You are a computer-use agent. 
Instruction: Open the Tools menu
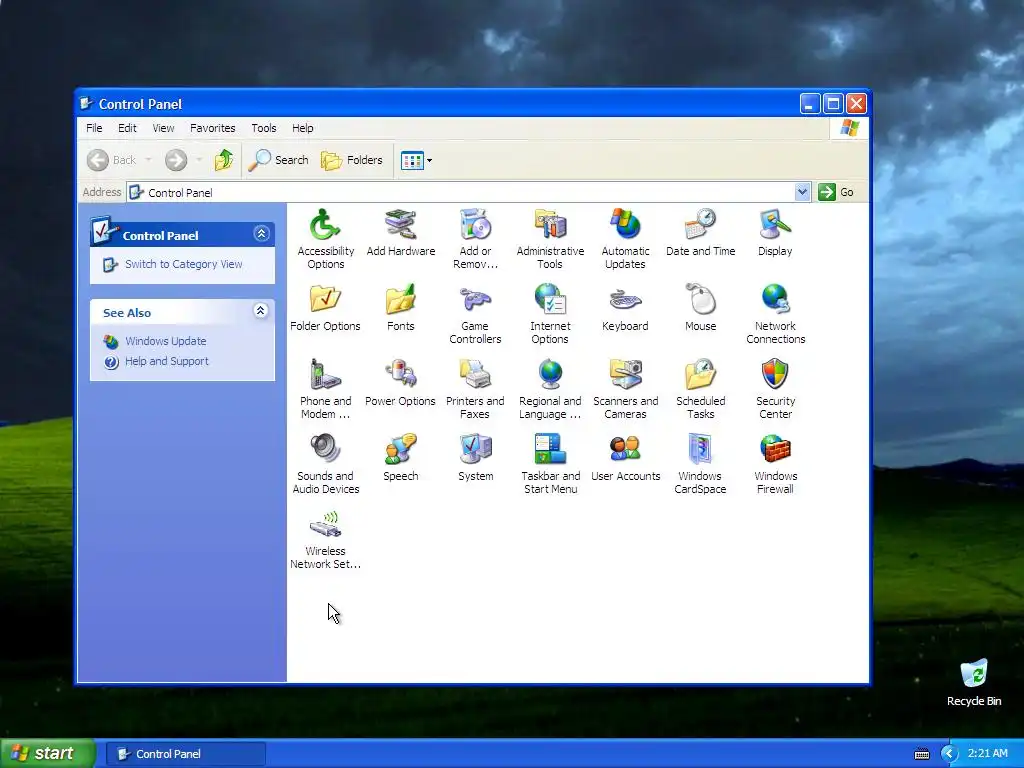click(264, 128)
